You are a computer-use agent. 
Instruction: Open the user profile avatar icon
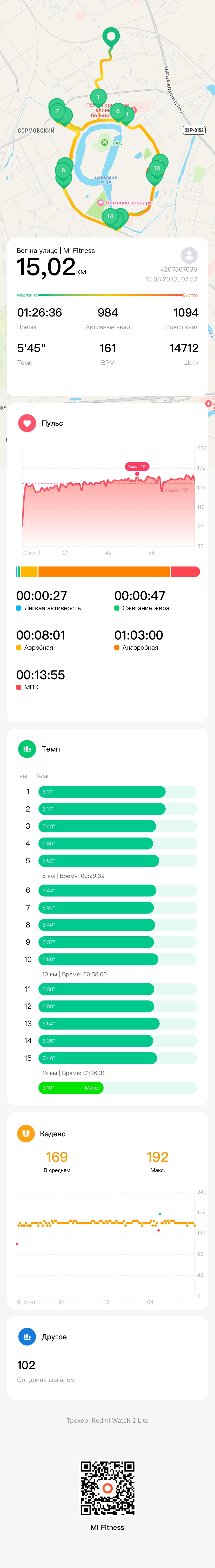click(x=189, y=255)
